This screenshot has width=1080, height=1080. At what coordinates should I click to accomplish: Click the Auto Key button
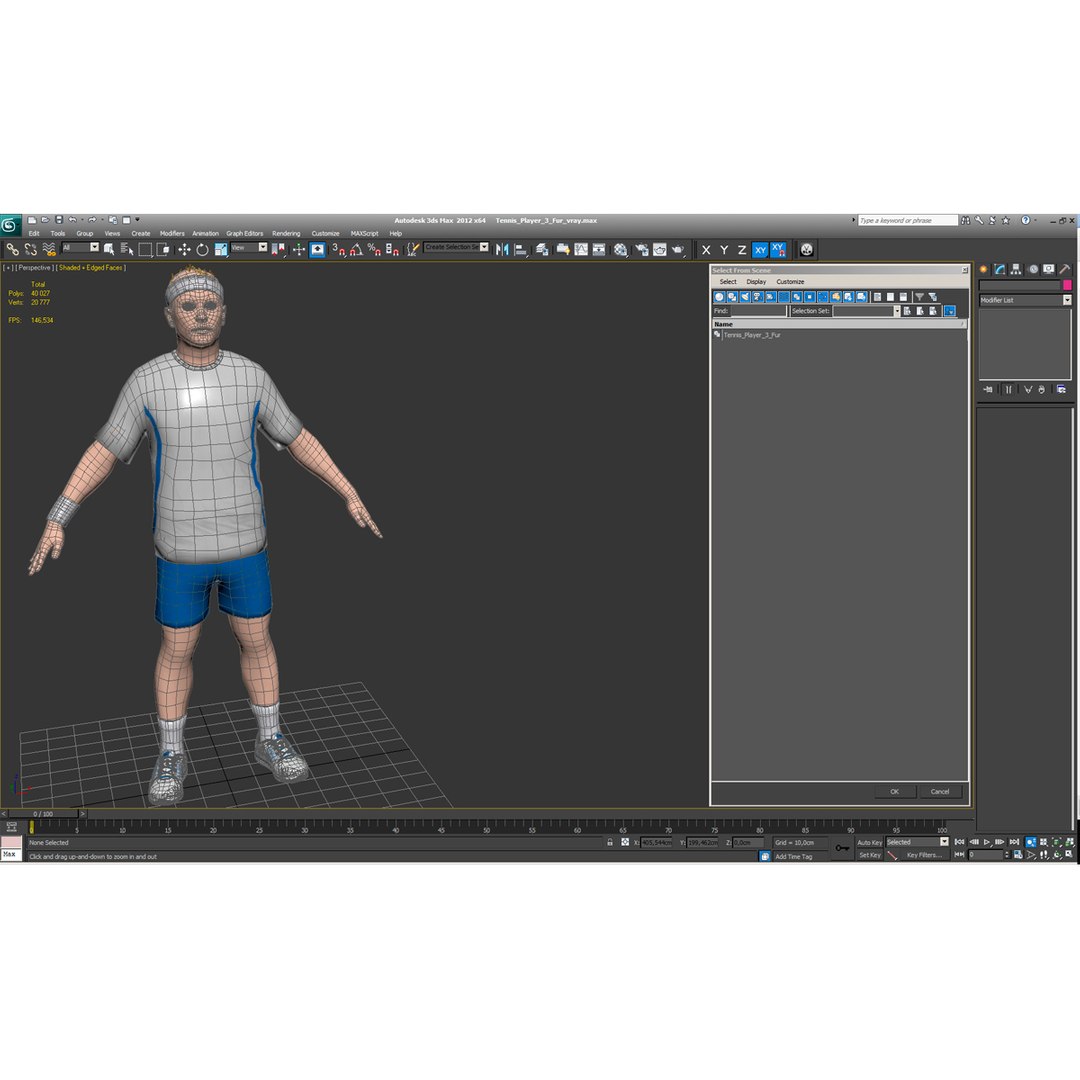(x=869, y=842)
